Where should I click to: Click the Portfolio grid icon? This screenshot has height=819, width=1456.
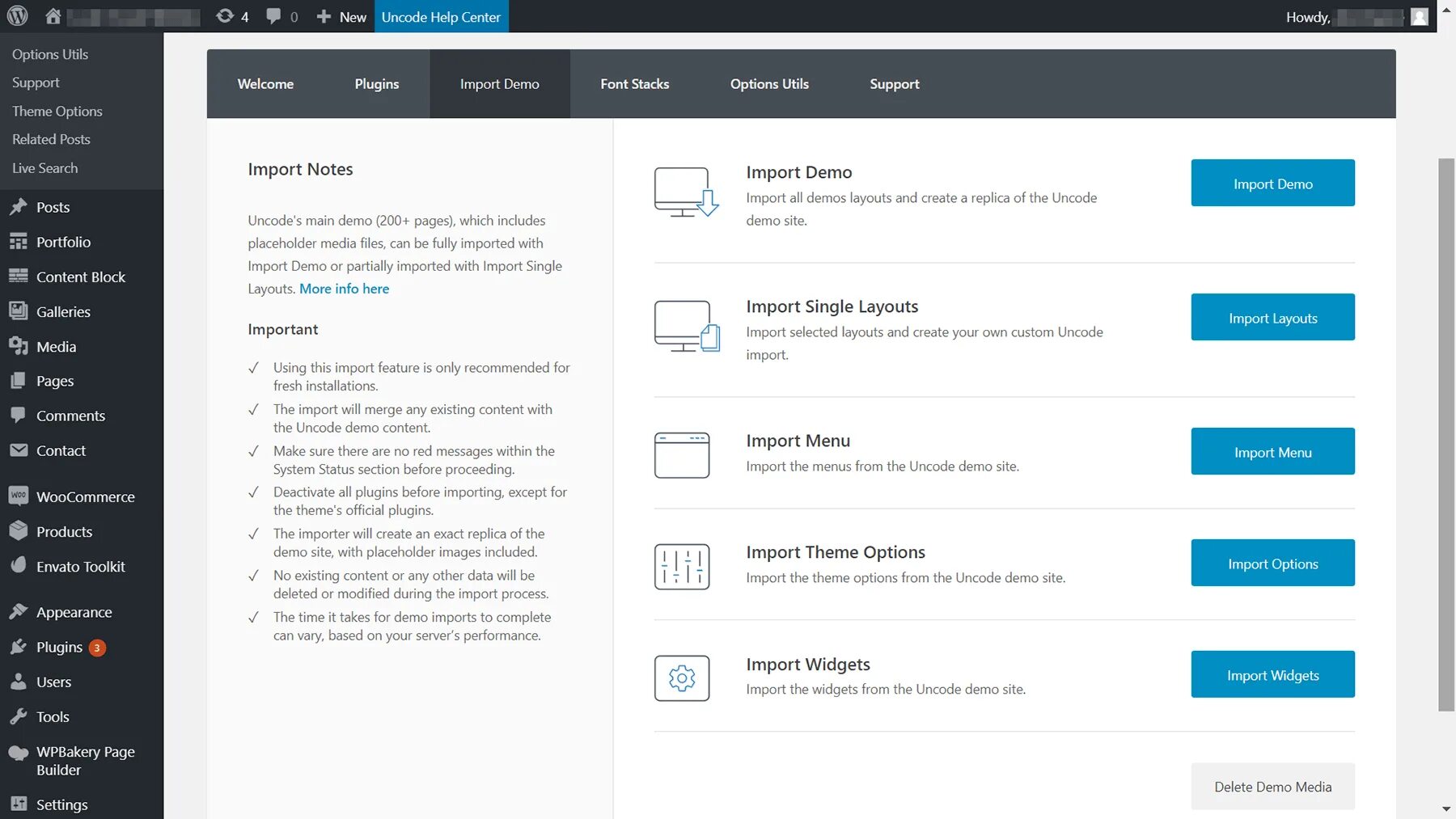pos(19,242)
